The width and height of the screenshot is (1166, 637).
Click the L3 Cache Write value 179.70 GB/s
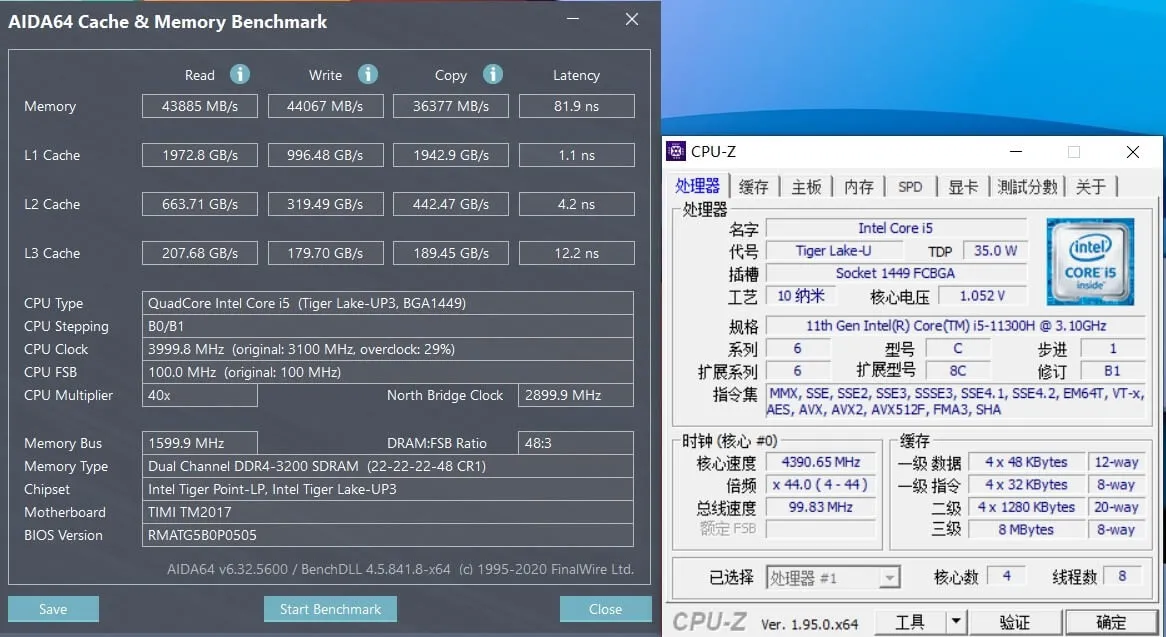click(326, 253)
